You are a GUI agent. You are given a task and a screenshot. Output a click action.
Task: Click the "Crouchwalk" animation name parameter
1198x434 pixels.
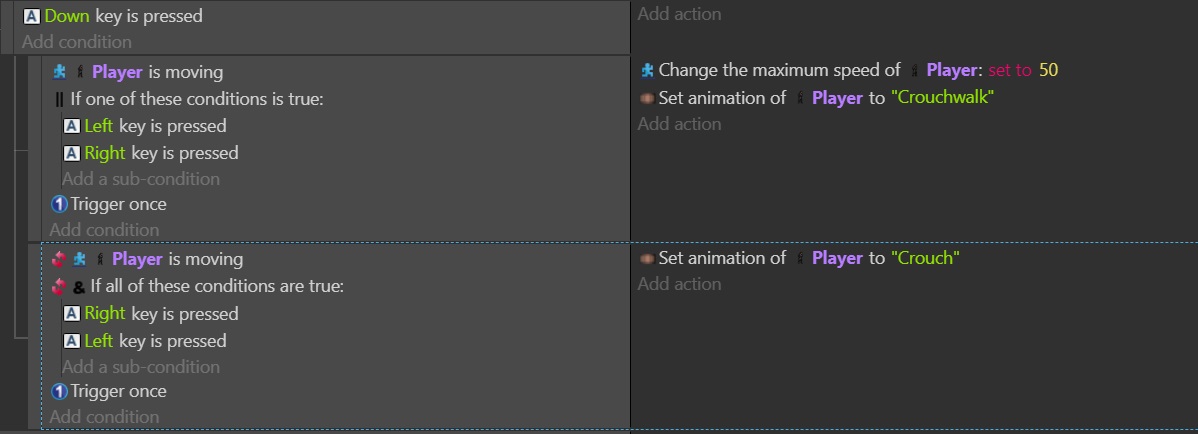[942, 98]
